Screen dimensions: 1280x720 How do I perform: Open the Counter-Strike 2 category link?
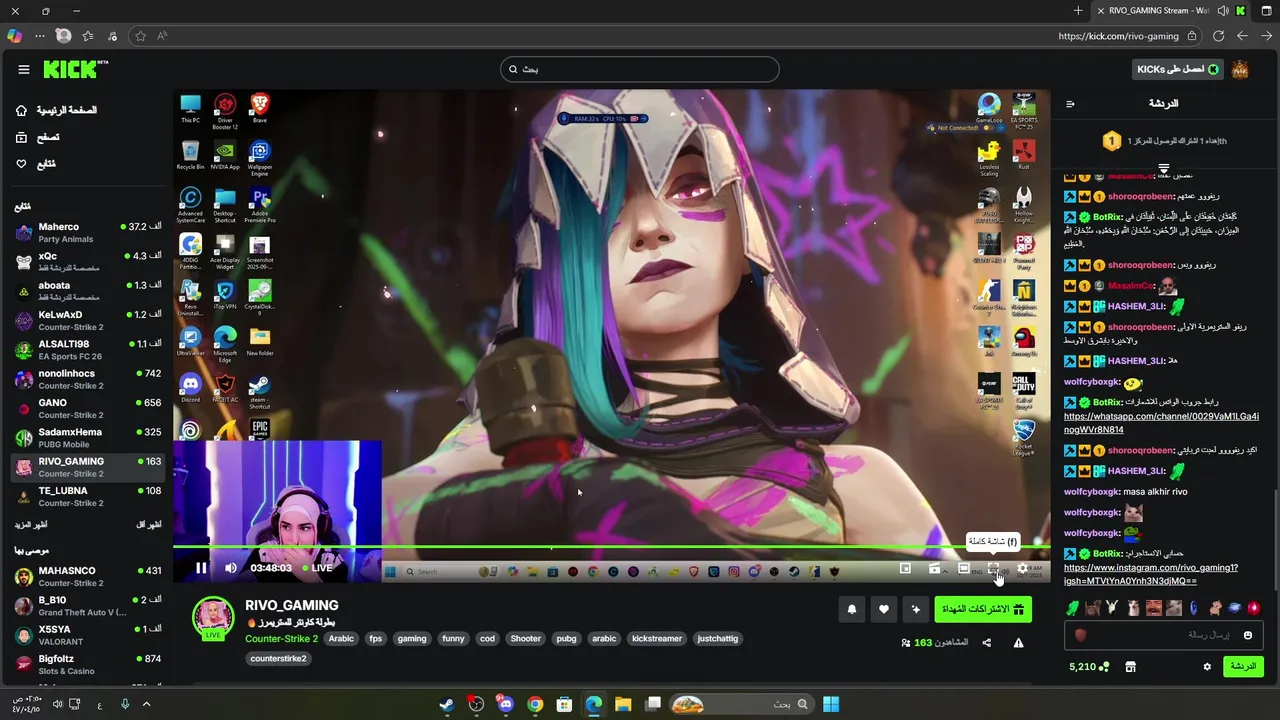[281, 639]
